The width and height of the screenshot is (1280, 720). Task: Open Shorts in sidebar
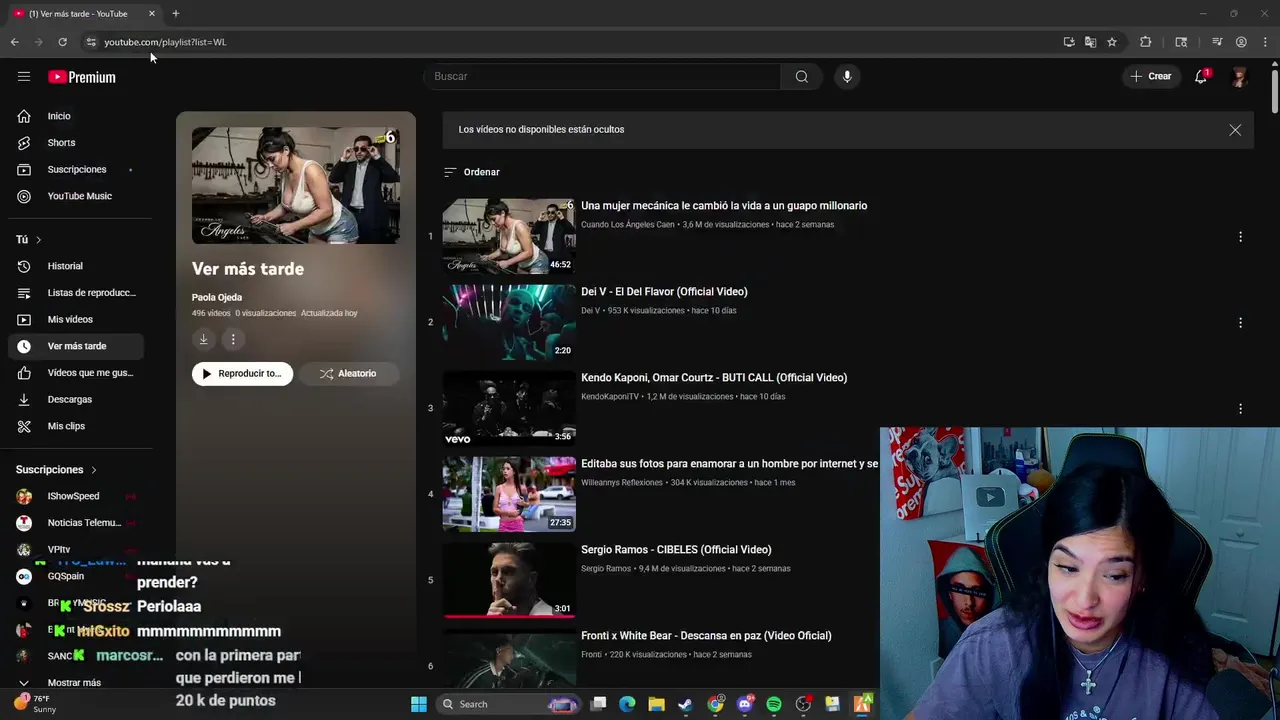pyautogui.click(x=76, y=143)
